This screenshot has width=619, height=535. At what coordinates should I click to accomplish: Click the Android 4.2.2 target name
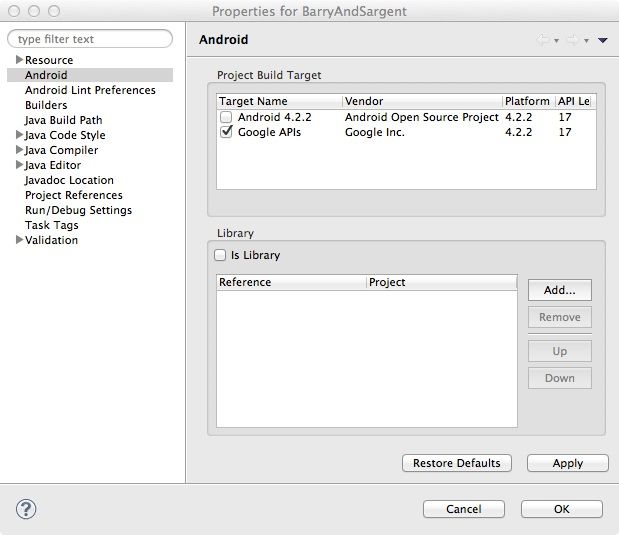pyautogui.click(x=275, y=117)
